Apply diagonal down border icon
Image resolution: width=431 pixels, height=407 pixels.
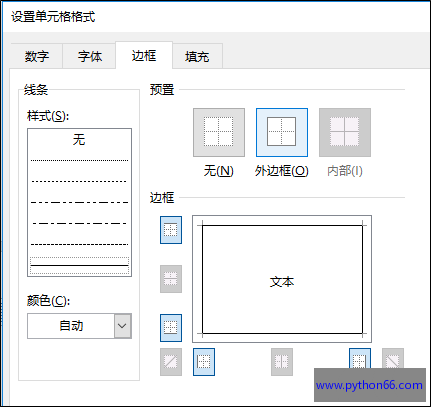click(393, 359)
